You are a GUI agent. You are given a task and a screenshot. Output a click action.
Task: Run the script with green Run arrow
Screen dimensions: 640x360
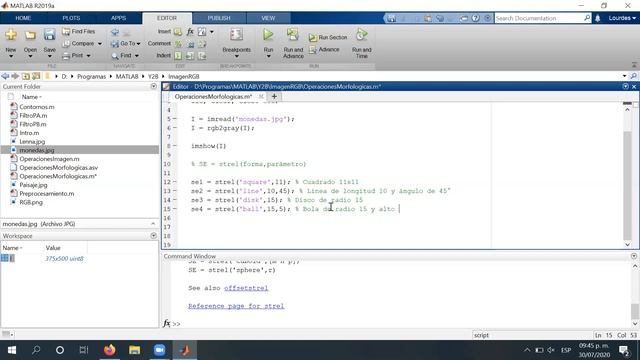(x=268, y=35)
